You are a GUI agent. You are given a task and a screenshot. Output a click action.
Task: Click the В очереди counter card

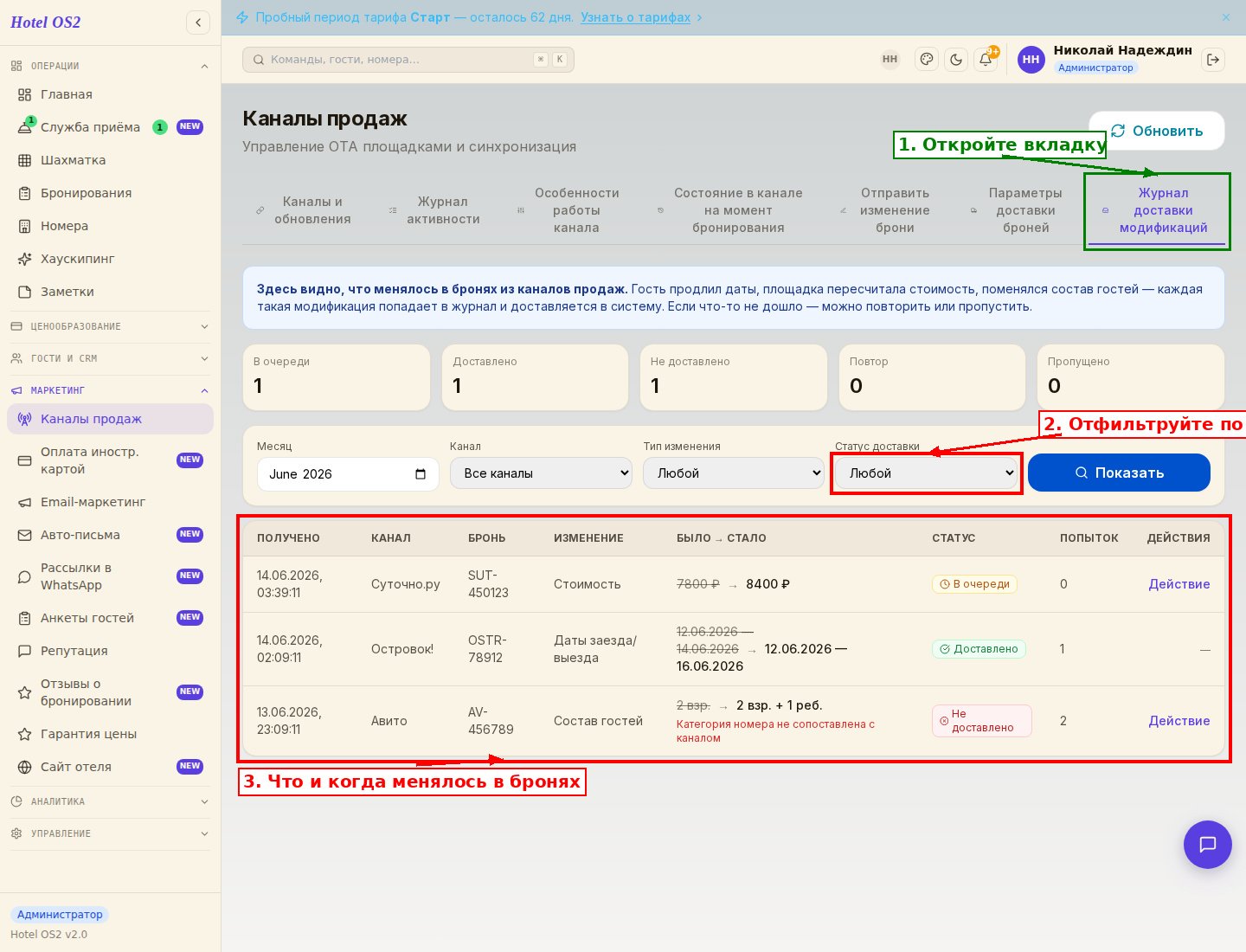pyautogui.click(x=337, y=377)
